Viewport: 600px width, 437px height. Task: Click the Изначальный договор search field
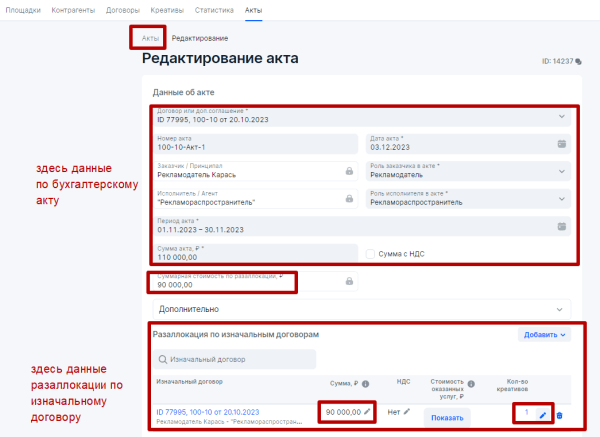235,359
